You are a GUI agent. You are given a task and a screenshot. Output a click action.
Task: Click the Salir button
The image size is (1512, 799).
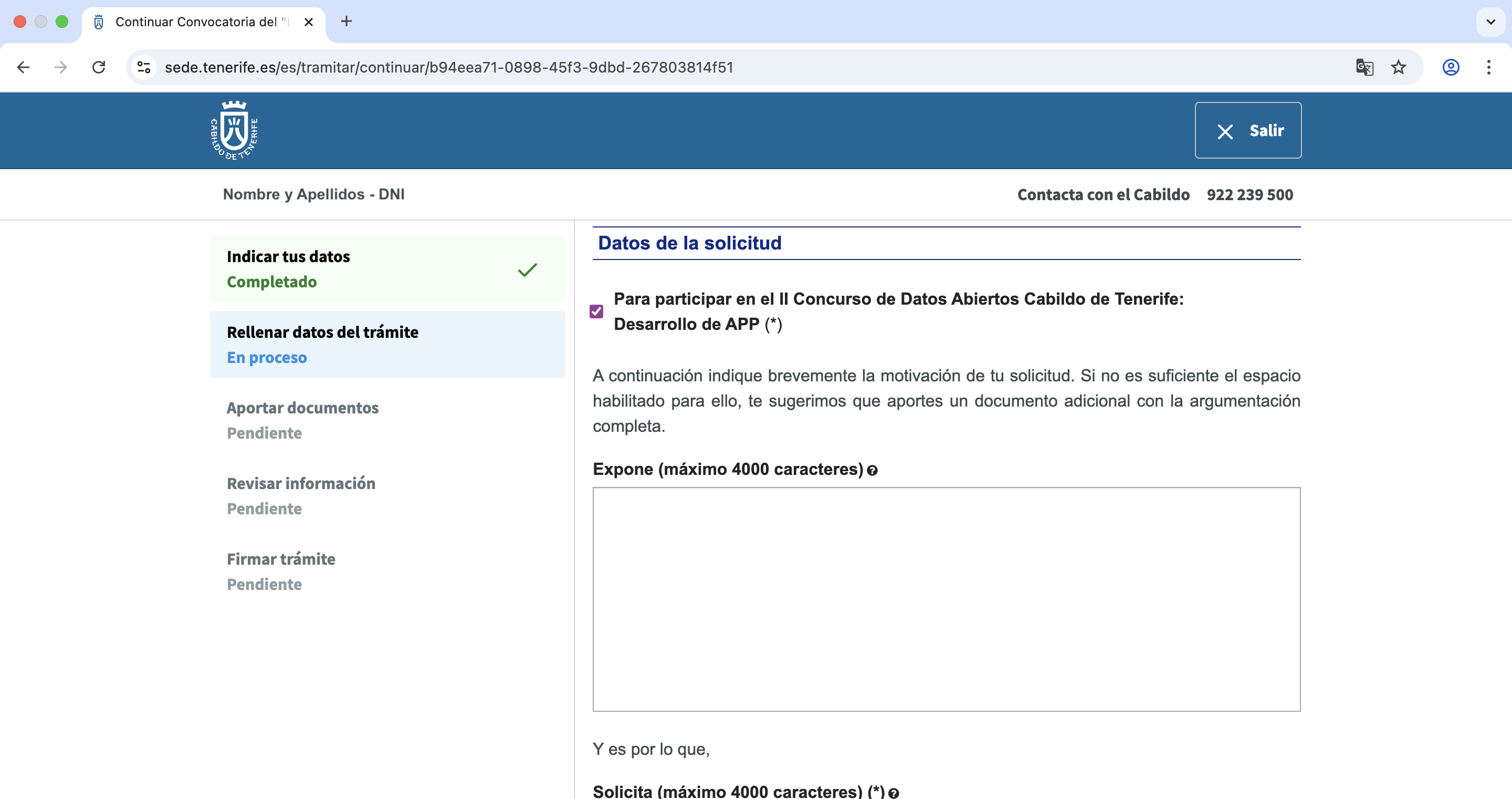[x=1248, y=130]
